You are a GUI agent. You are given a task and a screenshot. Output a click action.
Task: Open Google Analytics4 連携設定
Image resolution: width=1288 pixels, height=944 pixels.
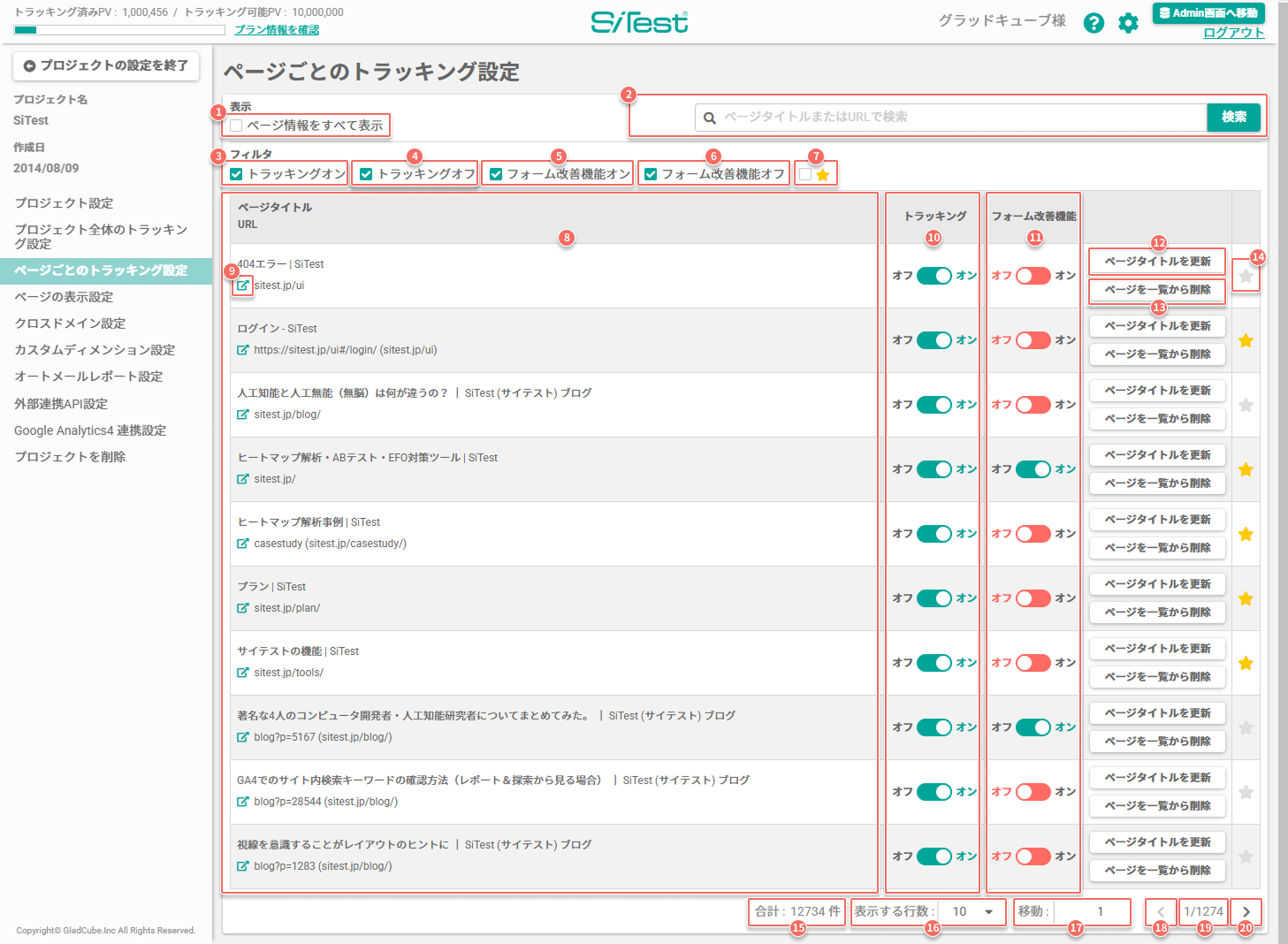tap(90, 430)
